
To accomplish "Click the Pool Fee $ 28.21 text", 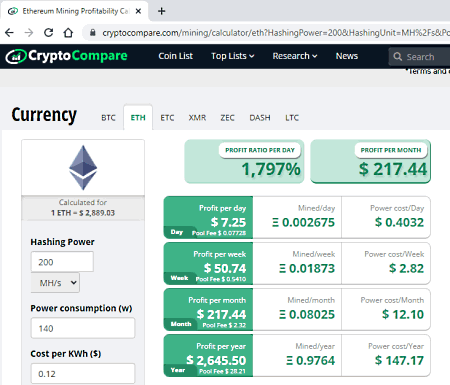I will click(x=222, y=371).
